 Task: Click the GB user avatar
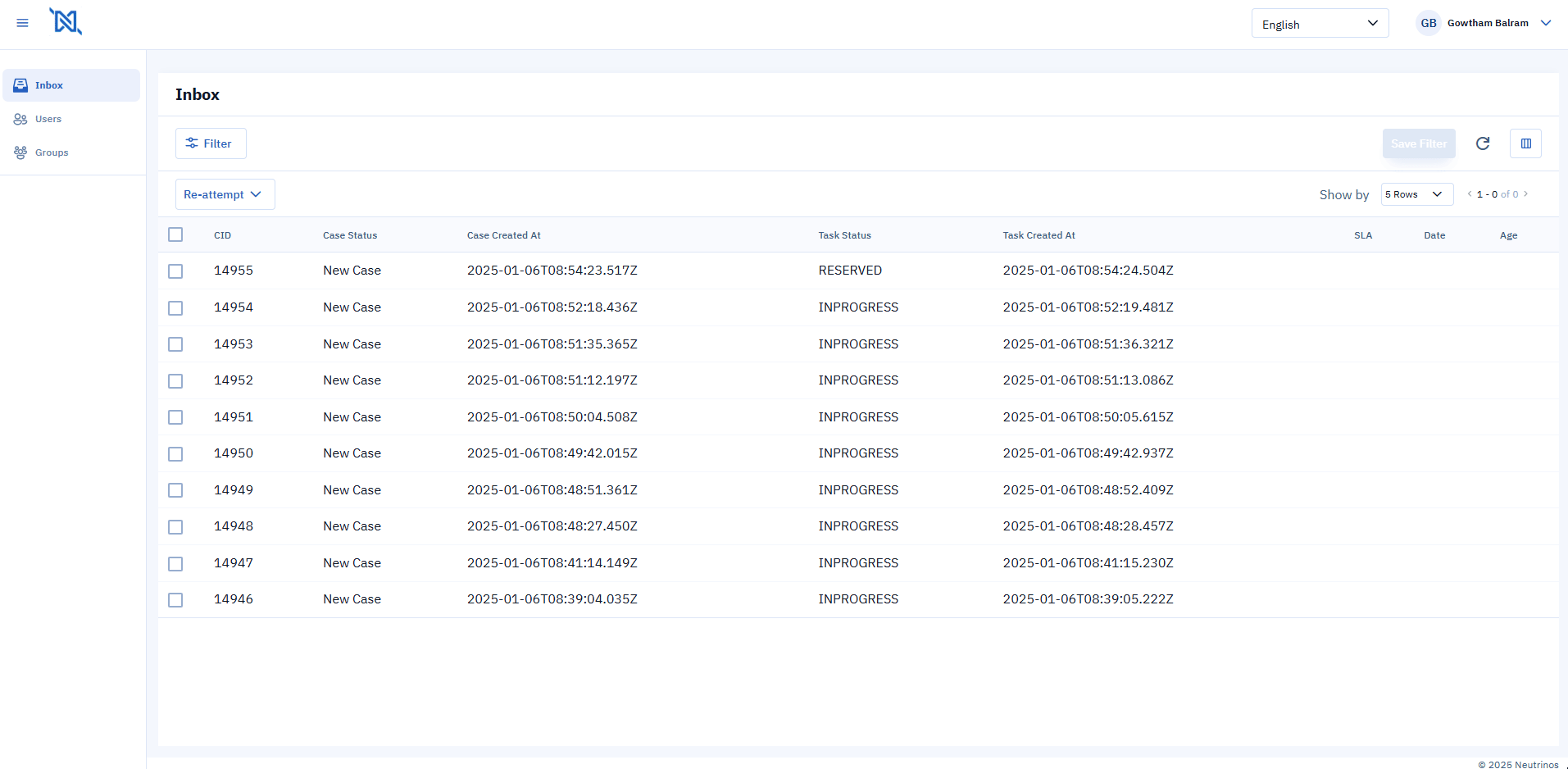[1428, 23]
